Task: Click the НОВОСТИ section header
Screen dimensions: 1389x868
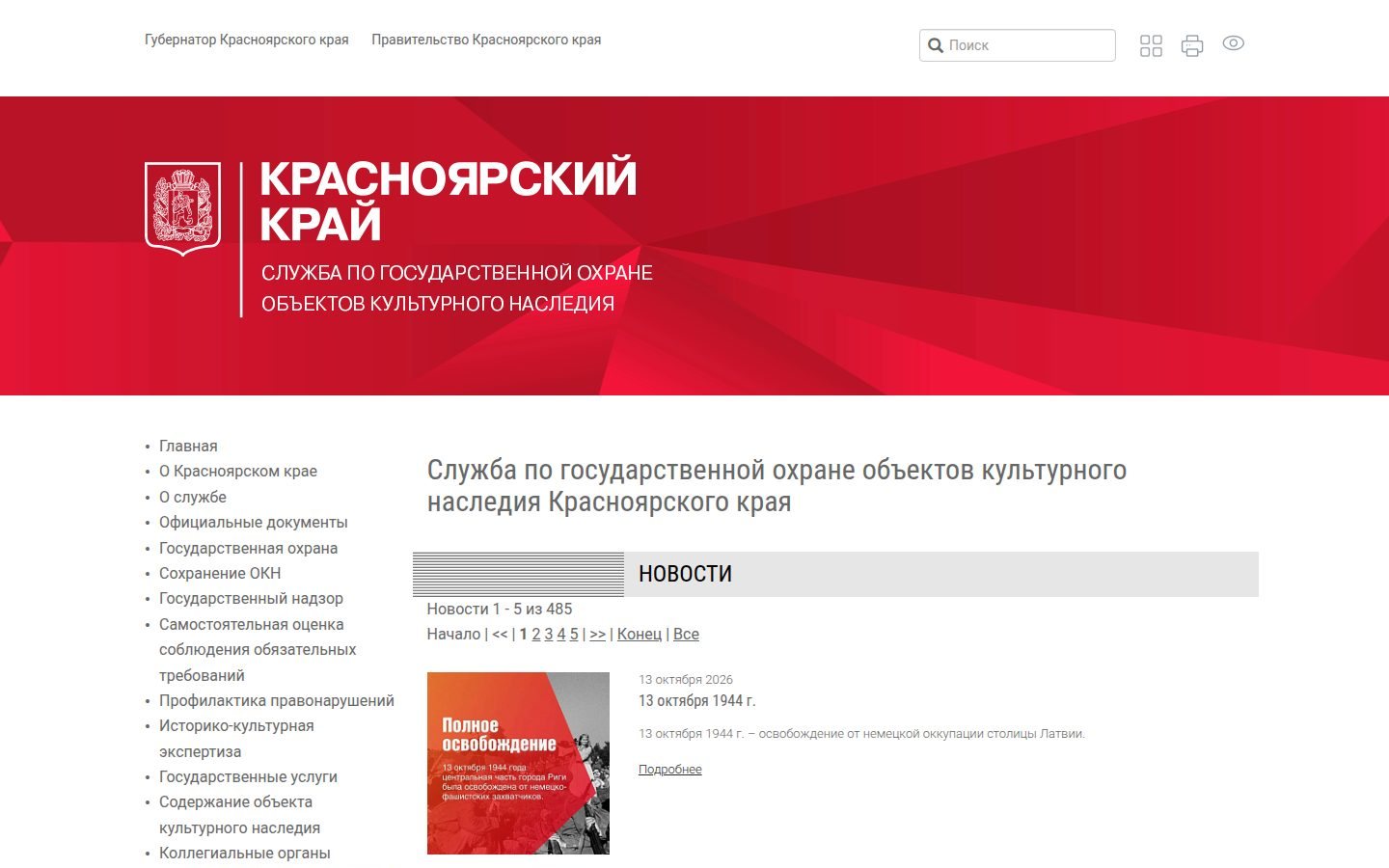Action: pos(686,574)
